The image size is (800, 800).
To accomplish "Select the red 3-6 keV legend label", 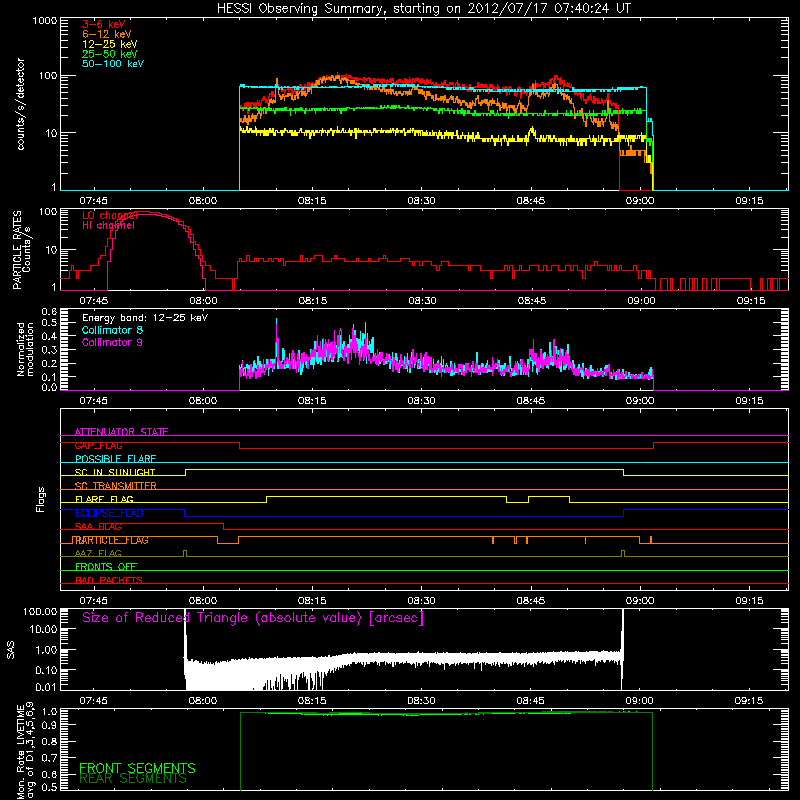I will pos(103,24).
